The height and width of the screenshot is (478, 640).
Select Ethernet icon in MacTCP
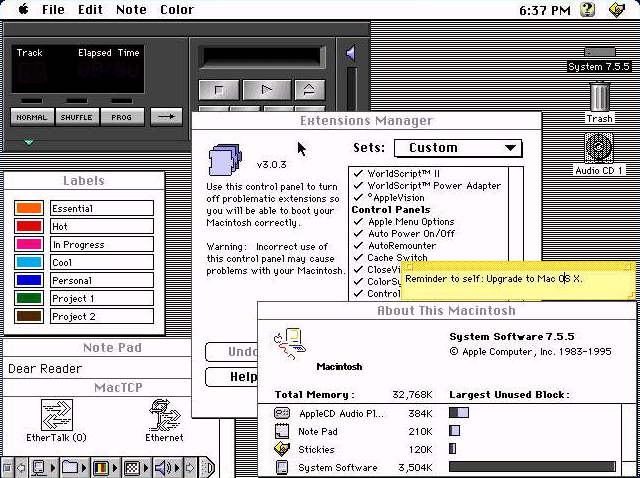[x=164, y=415]
